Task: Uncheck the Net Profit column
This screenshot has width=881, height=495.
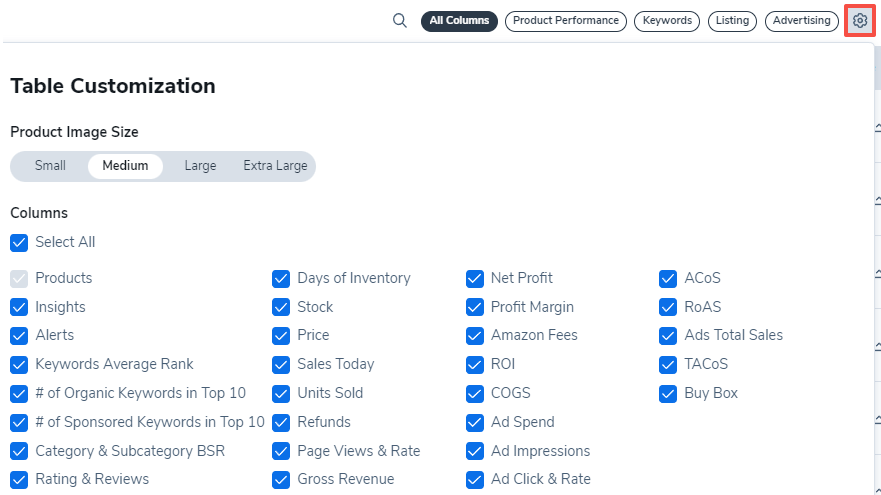Action: [475, 278]
